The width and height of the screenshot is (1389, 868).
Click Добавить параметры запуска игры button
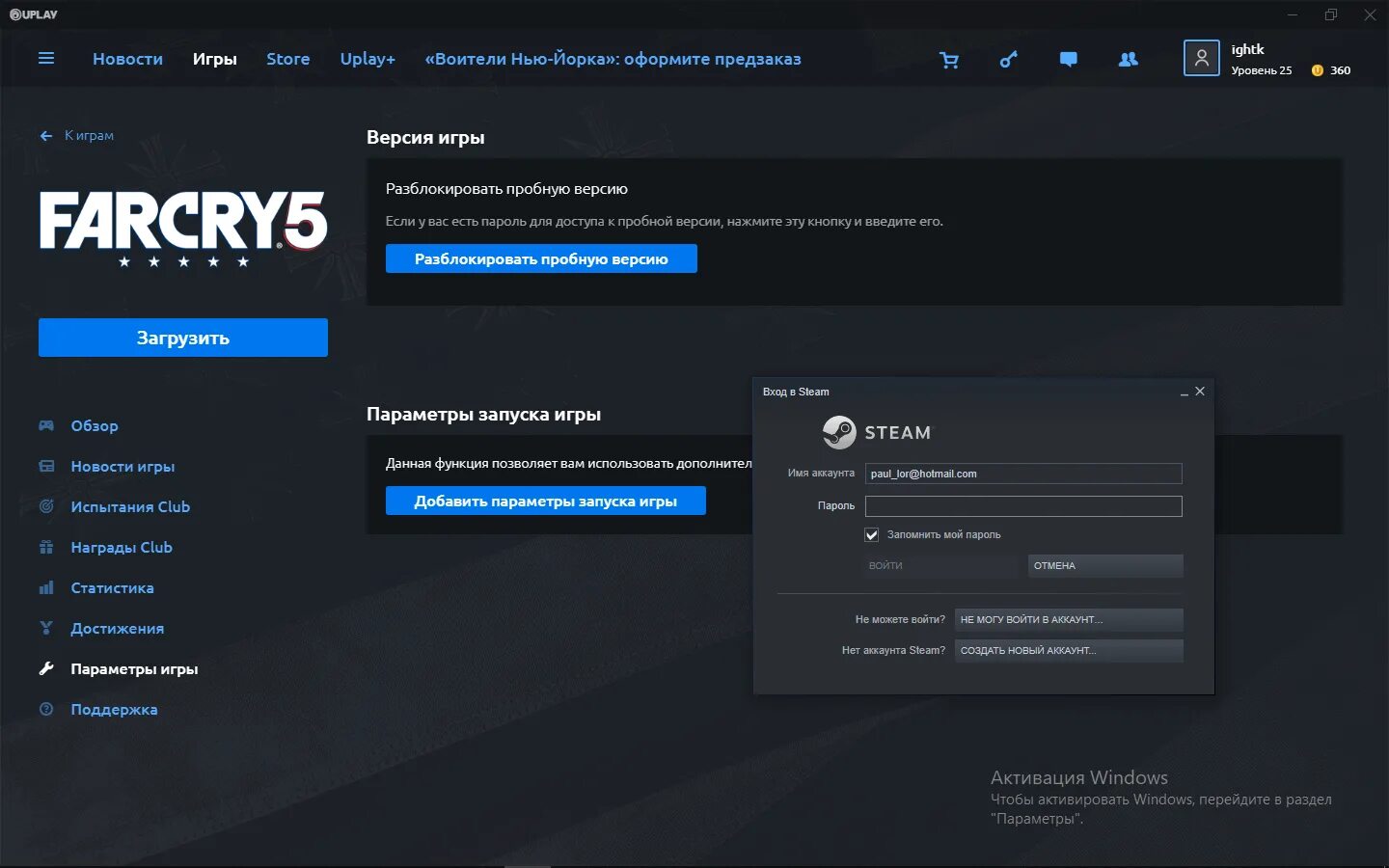tap(546, 501)
